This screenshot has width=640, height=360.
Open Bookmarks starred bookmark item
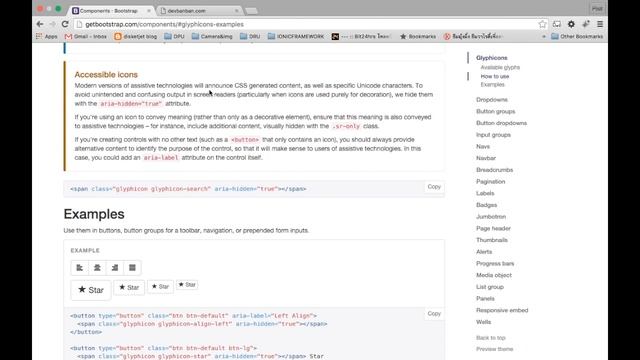pos(418,36)
